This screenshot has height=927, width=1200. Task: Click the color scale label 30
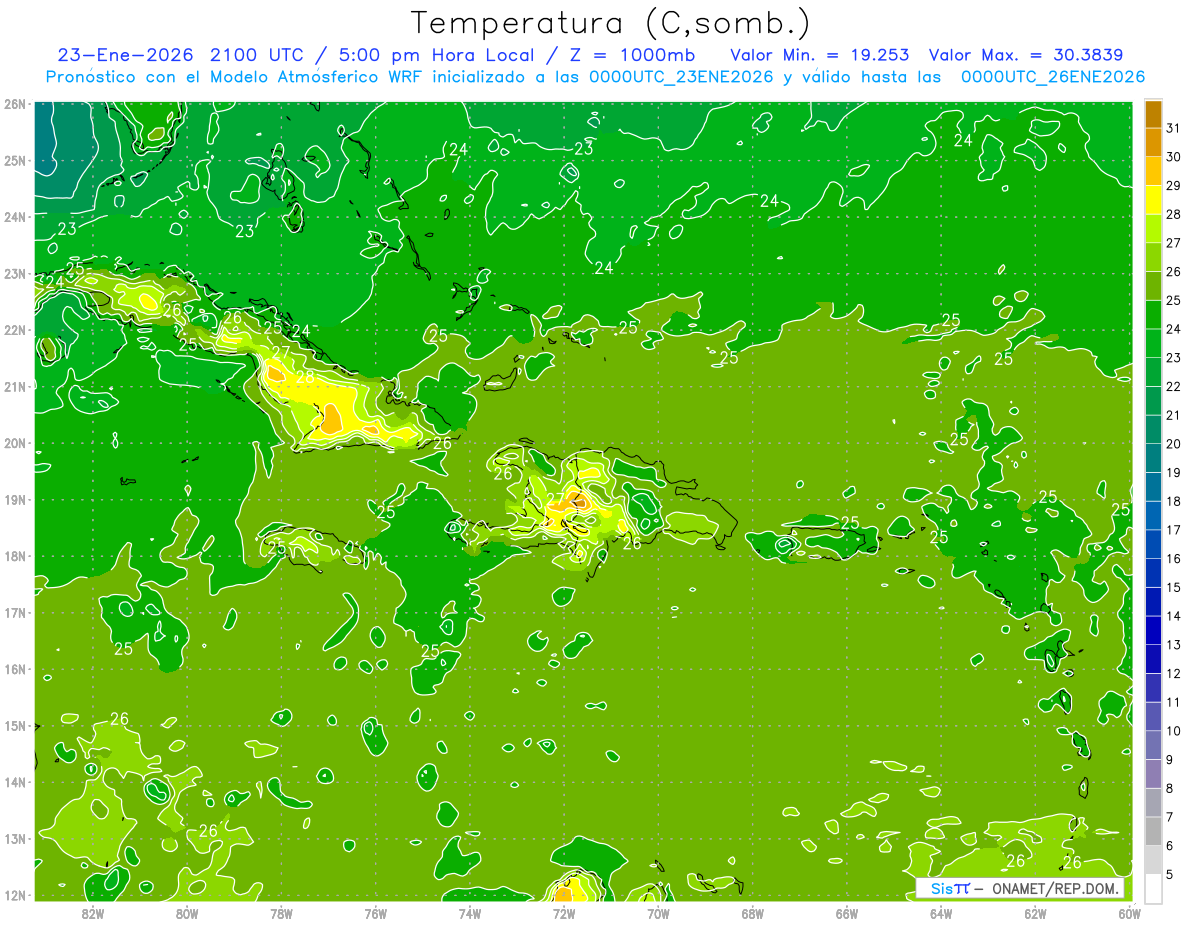1173,157
